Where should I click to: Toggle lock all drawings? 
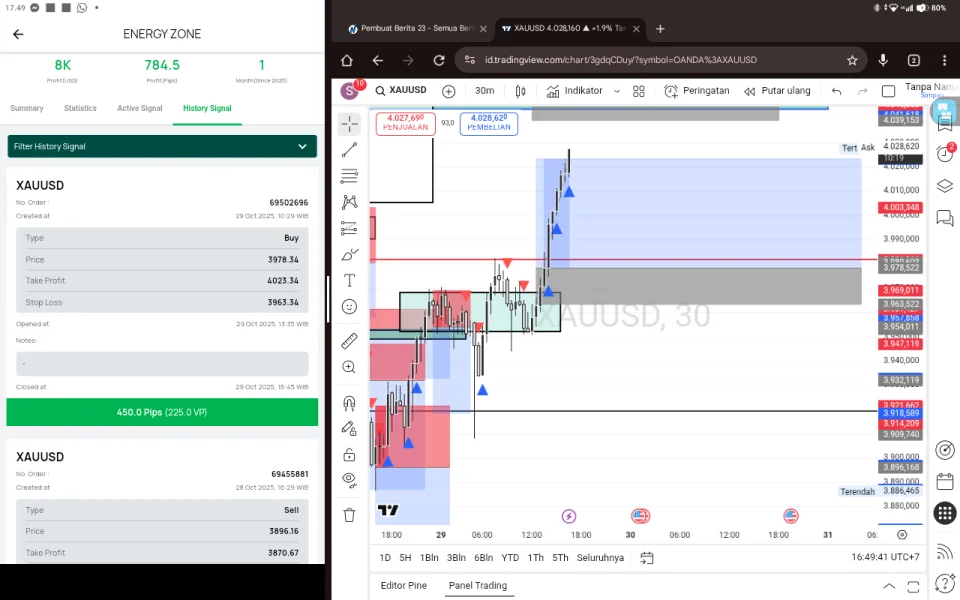tap(350, 454)
